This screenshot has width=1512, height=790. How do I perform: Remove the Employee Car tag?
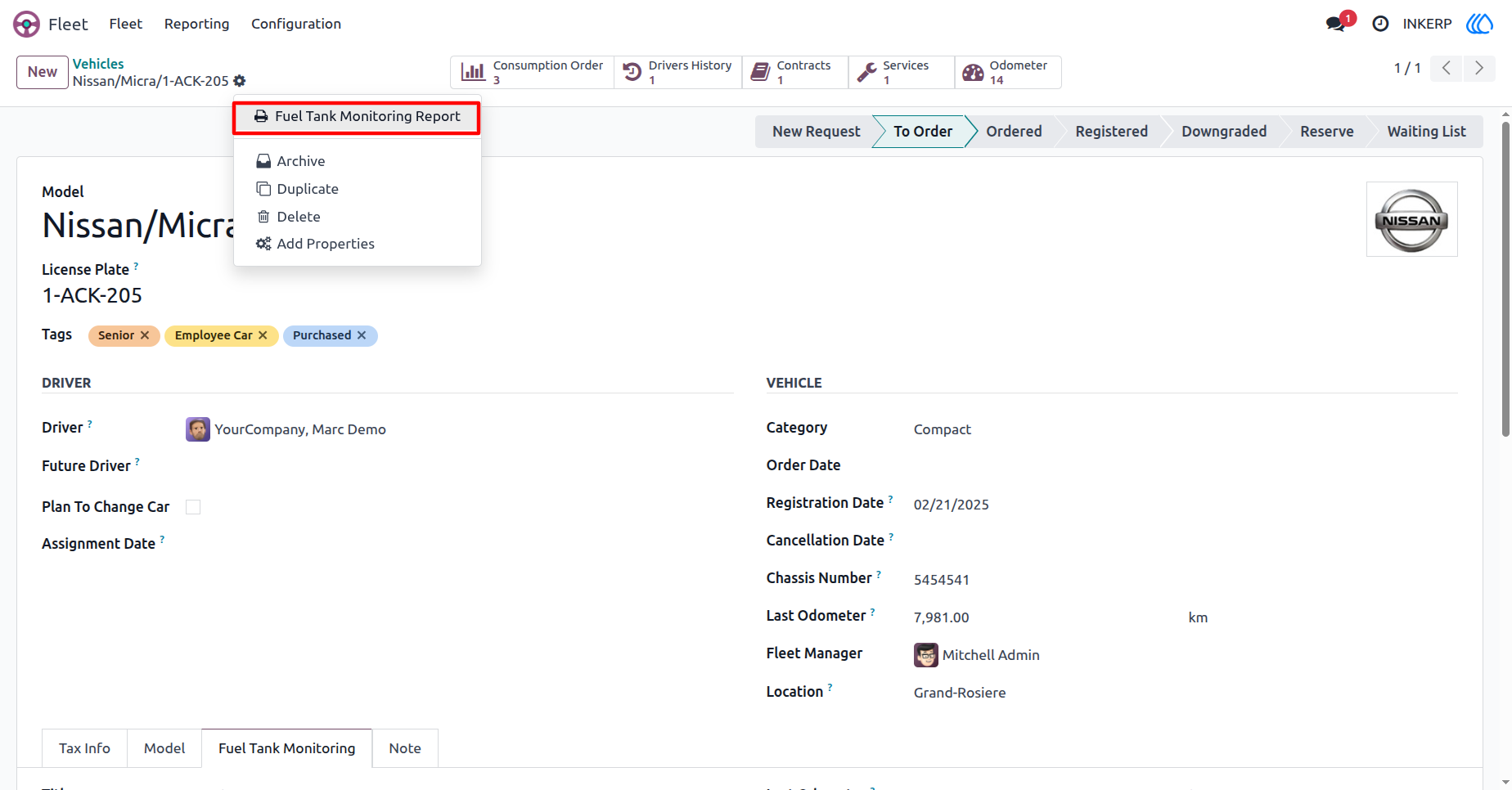[x=263, y=335]
